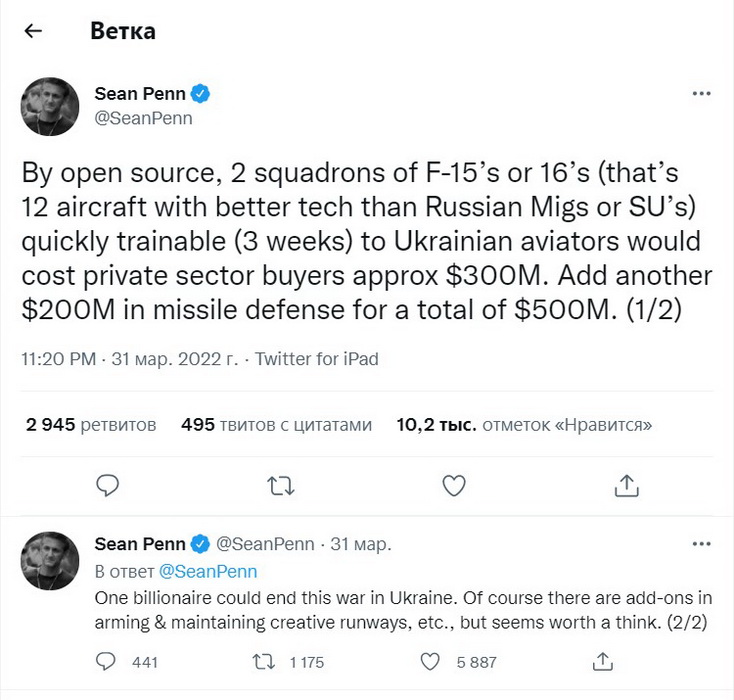Open the main tweet's three-dot menu
The width and height of the screenshot is (734, 700).
tap(701, 94)
